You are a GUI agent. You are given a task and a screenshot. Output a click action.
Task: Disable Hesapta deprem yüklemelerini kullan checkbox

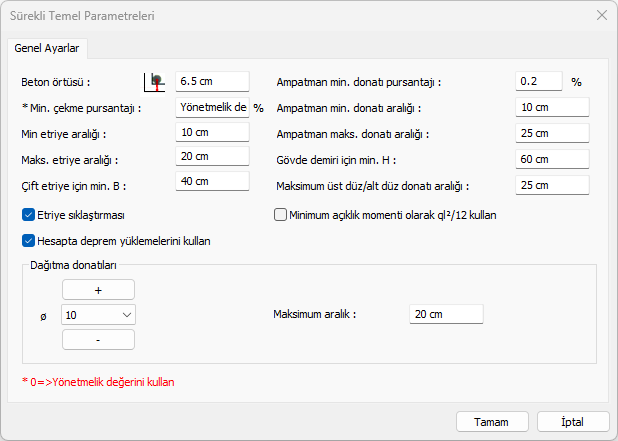[x=28, y=240]
